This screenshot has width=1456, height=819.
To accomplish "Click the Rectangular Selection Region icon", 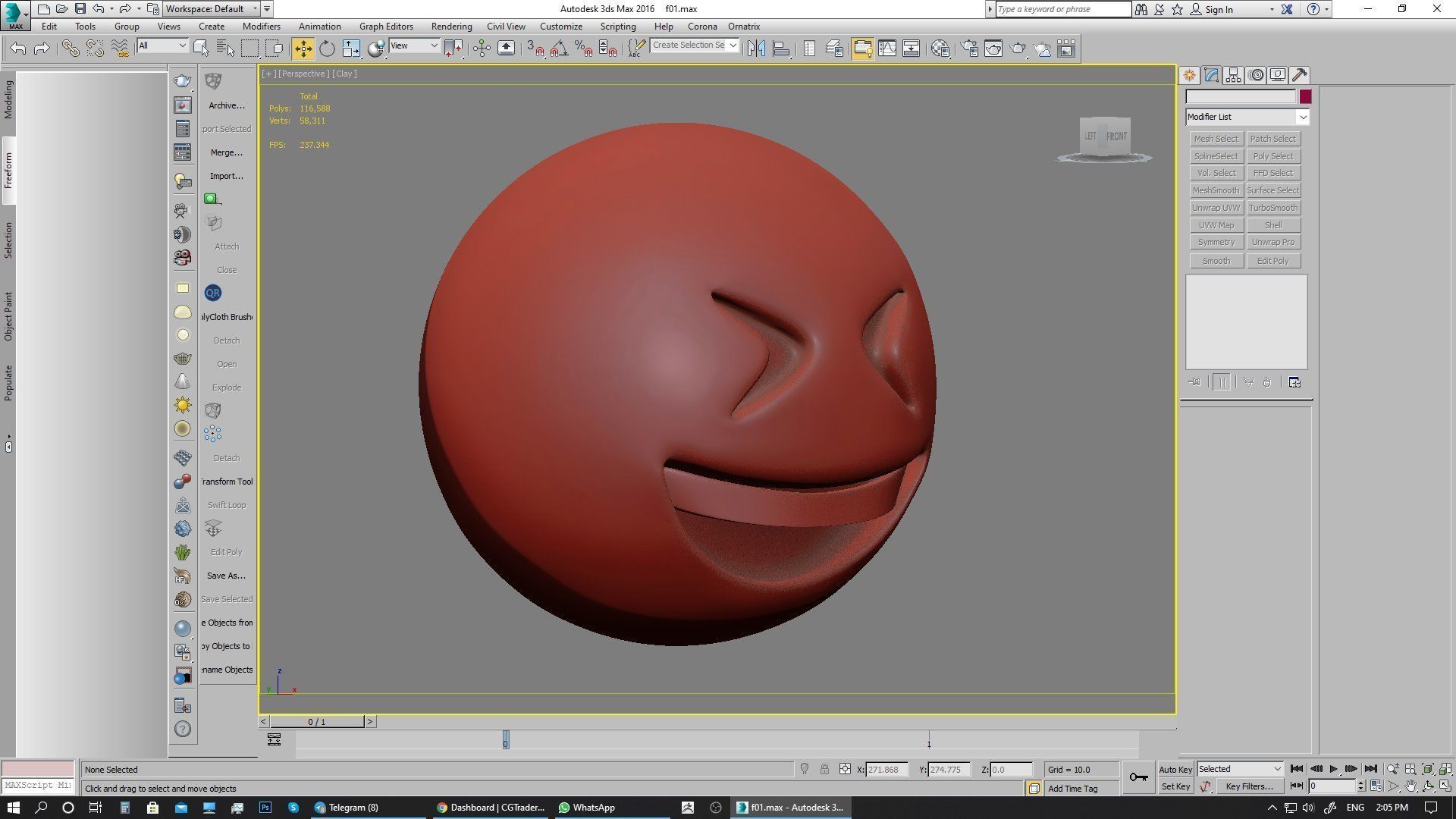I will (250, 49).
